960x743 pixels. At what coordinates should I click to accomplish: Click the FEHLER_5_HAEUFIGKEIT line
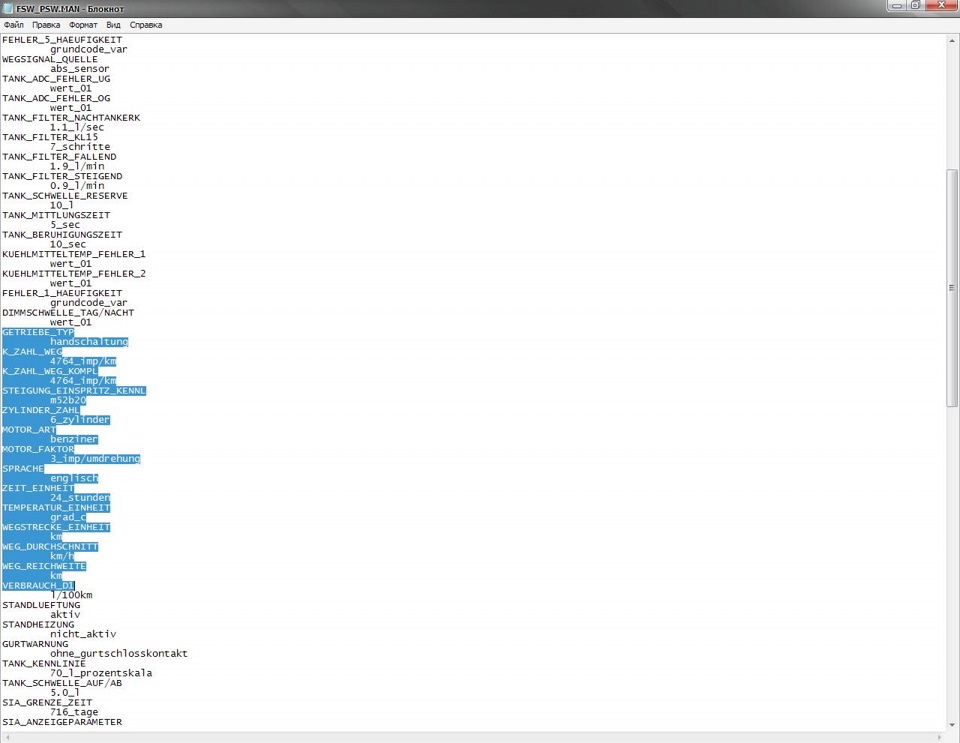[x=62, y=40]
